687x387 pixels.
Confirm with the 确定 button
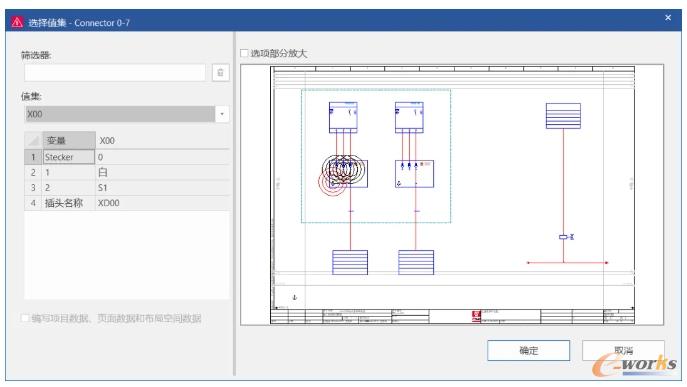click(528, 350)
